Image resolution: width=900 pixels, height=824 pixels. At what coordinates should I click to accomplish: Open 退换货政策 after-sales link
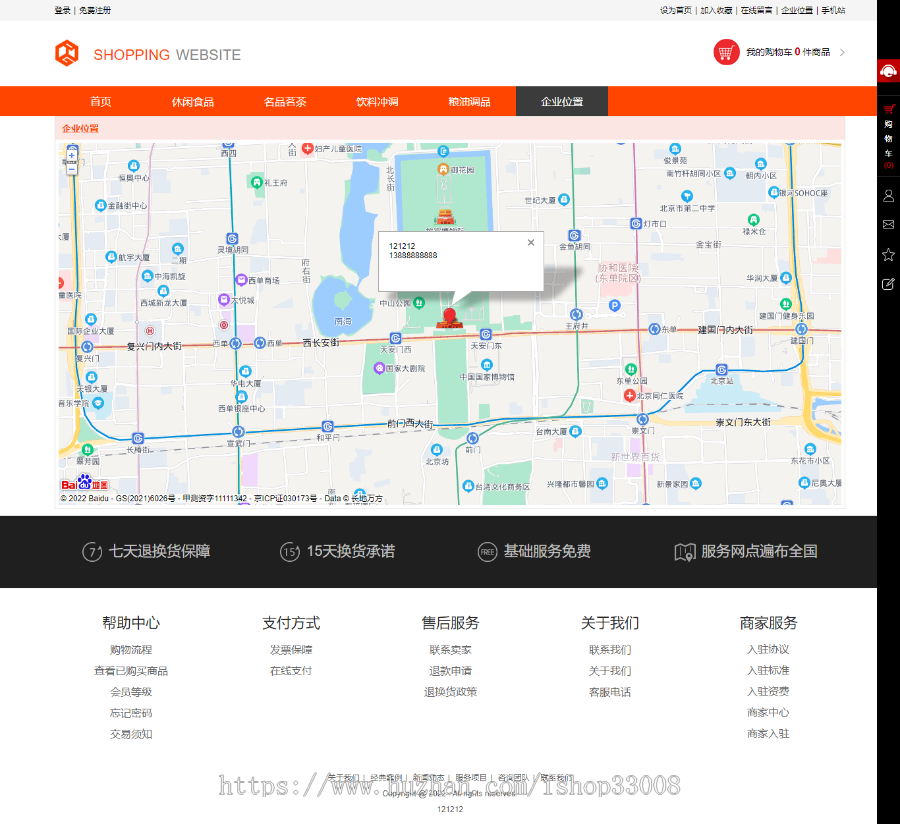[x=451, y=692]
